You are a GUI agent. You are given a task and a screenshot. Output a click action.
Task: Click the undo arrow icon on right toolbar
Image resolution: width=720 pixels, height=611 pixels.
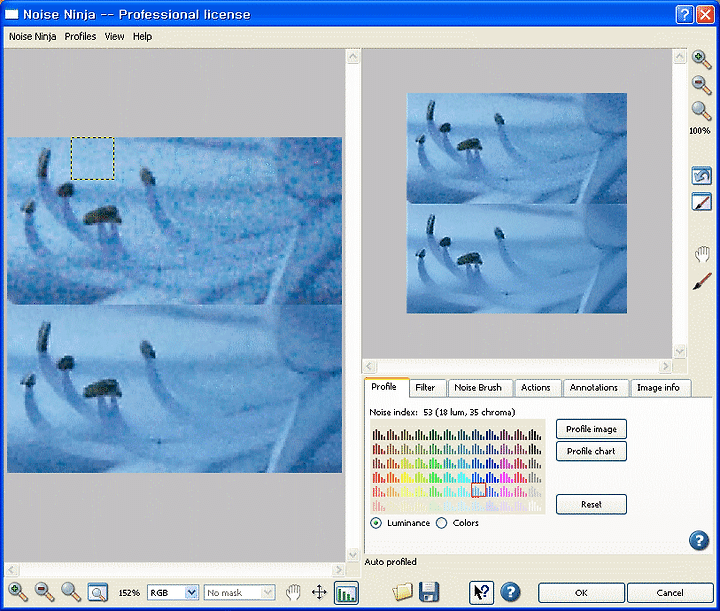pyautogui.click(x=701, y=176)
